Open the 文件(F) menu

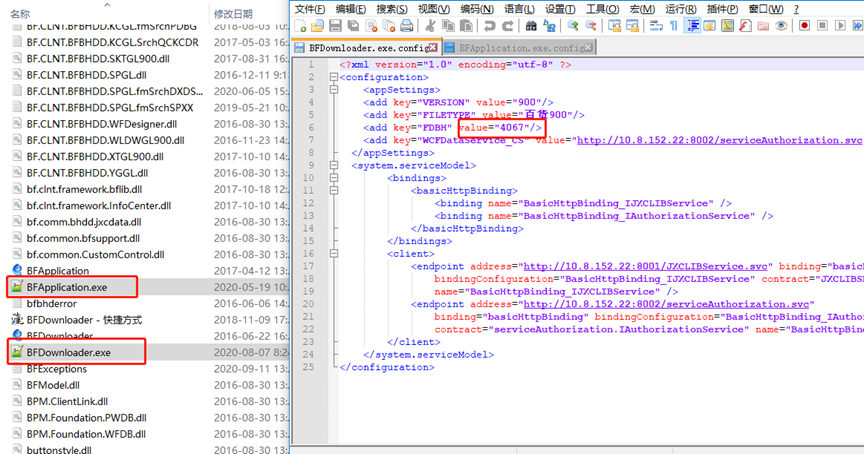click(x=309, y=9)
